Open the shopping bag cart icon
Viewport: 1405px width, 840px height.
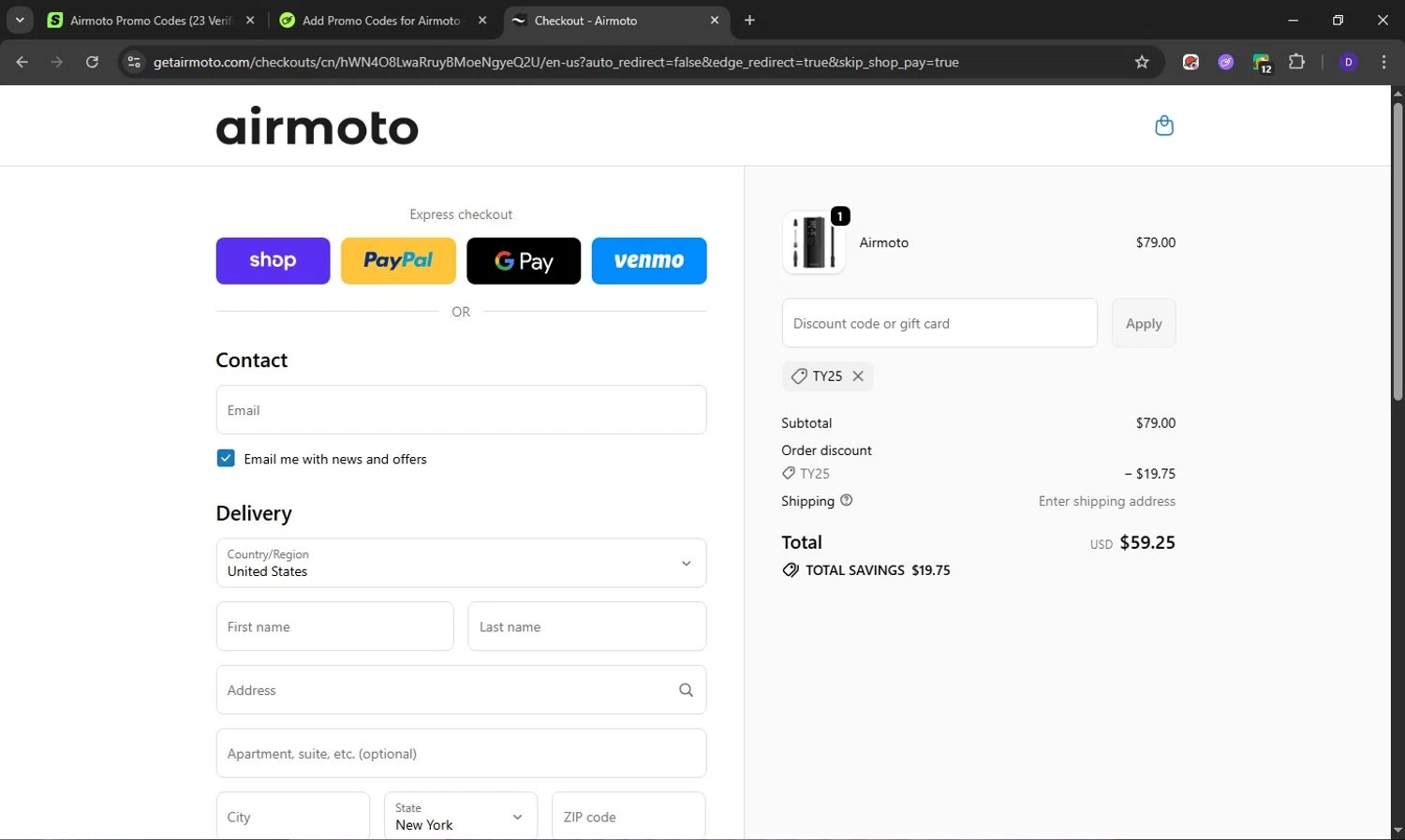[x=1164, y=125]
